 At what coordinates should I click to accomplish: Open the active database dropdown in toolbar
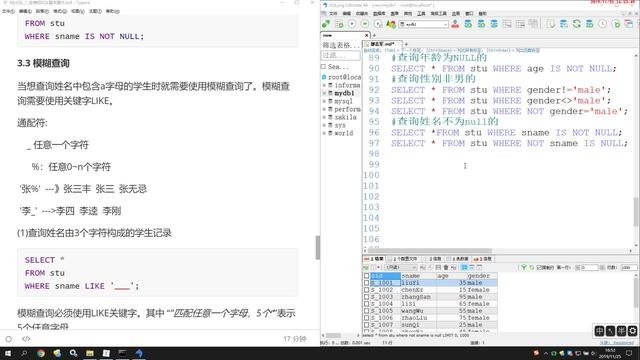coord(424,24)
